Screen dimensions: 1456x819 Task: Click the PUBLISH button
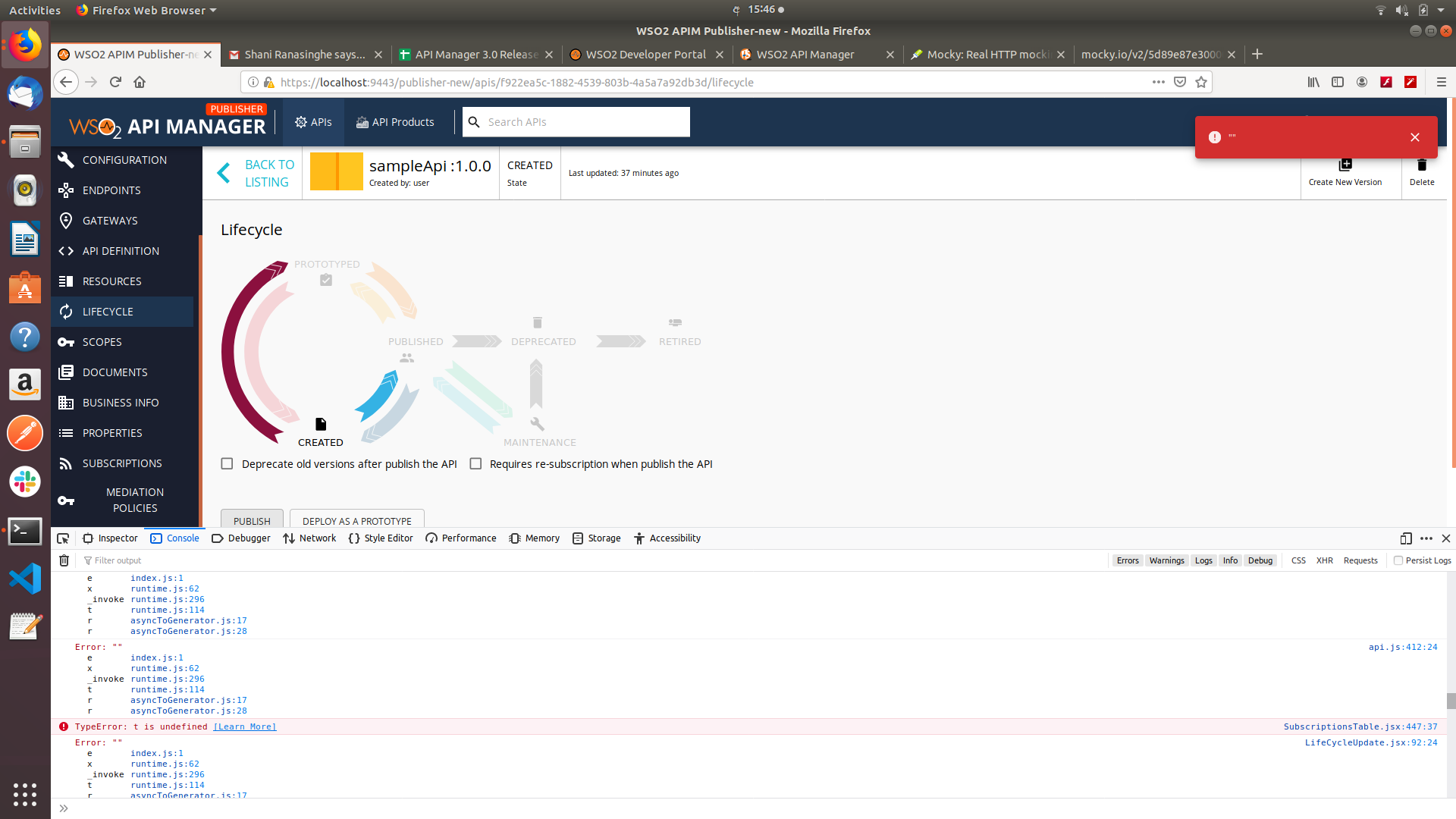point(252,519)
